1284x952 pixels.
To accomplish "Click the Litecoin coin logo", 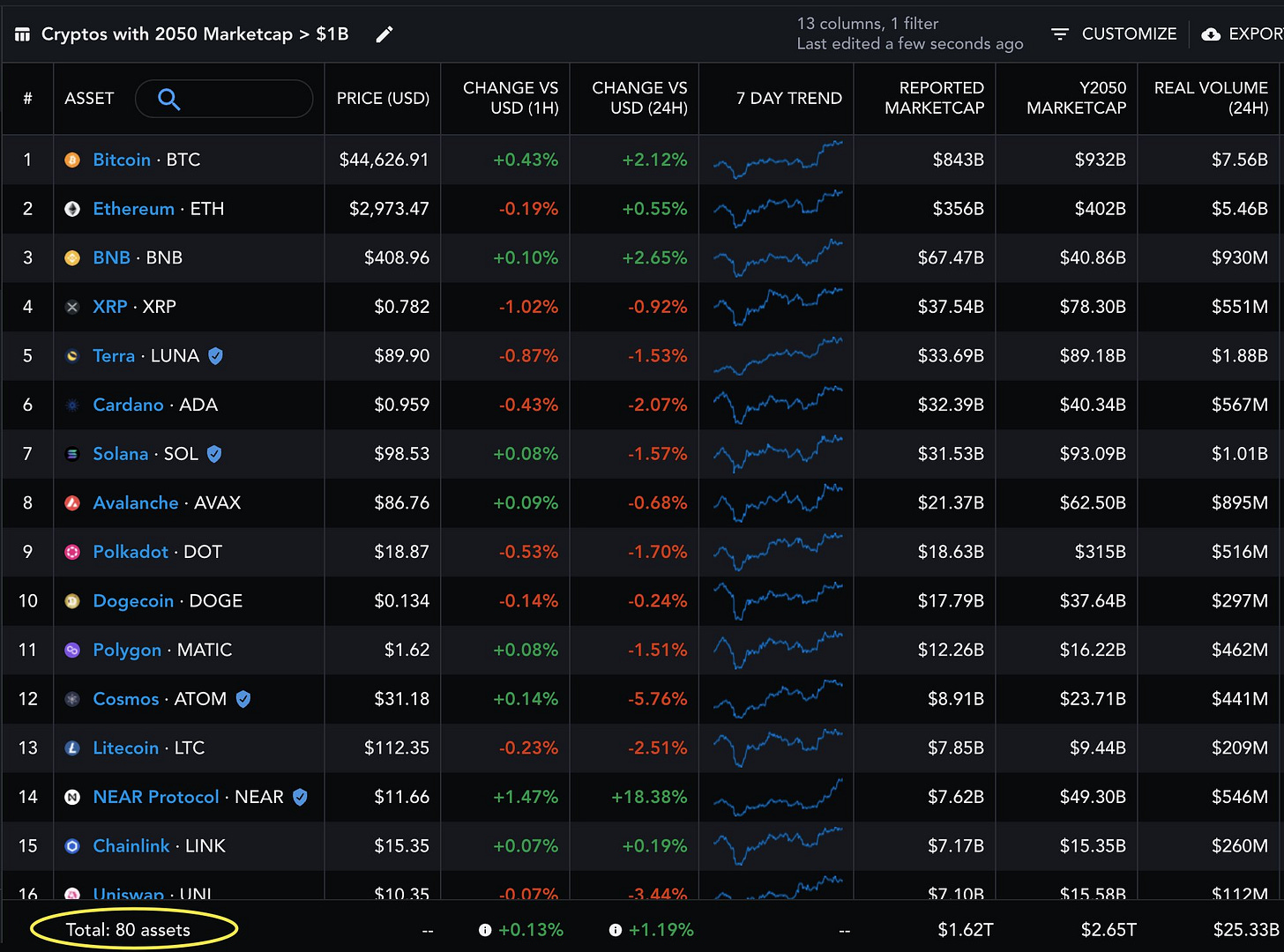I will point(72,748).
